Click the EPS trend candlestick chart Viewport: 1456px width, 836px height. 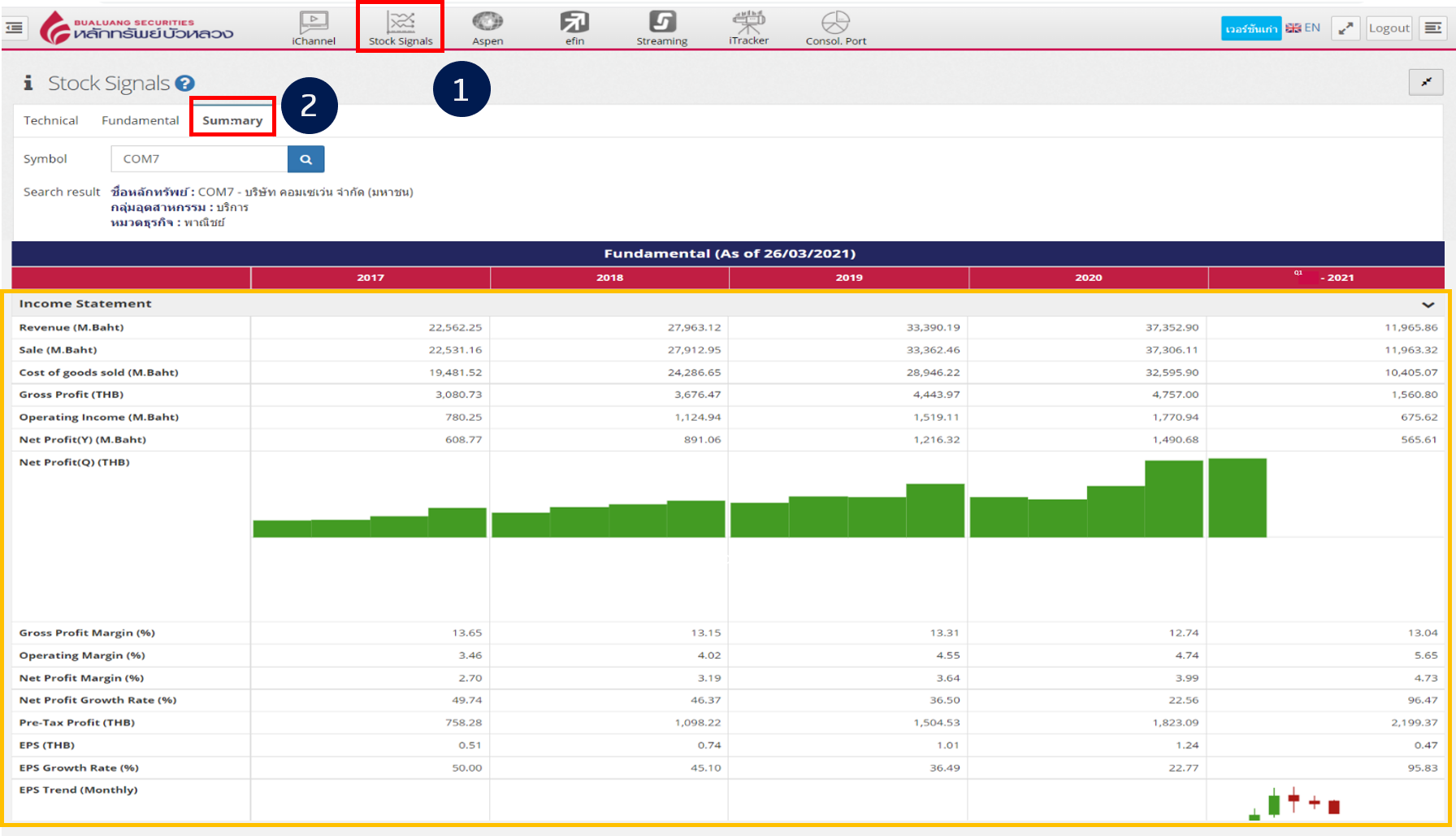1294,803
